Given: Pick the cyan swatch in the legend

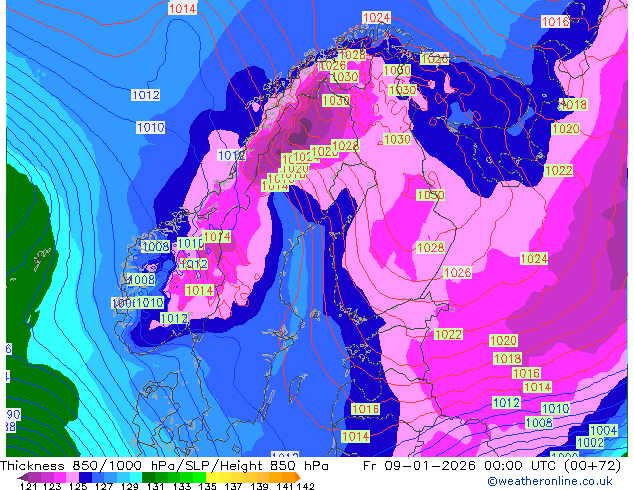Looking at the screenshot, I should click(x=136, y=477).
